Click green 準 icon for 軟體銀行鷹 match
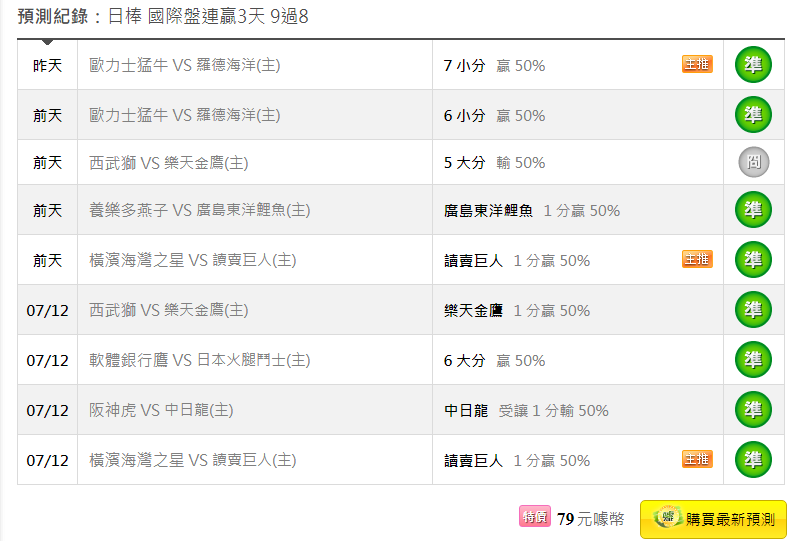789x541 pixels. point(753,360)
